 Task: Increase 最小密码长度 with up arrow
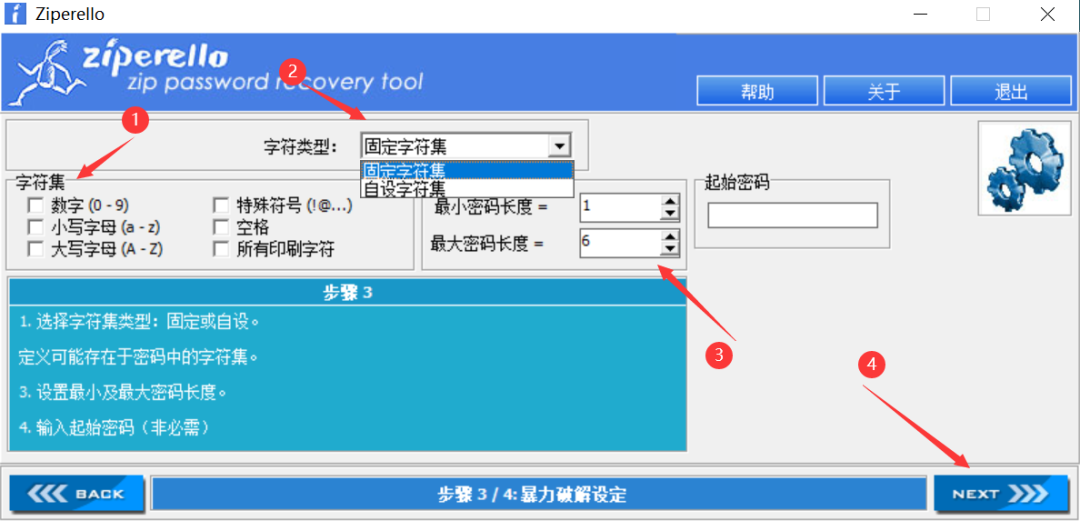pos(670,200)
